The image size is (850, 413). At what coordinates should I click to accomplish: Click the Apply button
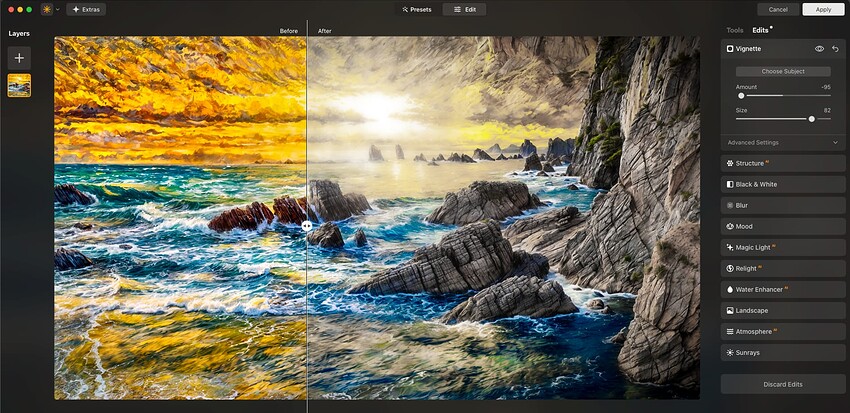tap(823, 9)
